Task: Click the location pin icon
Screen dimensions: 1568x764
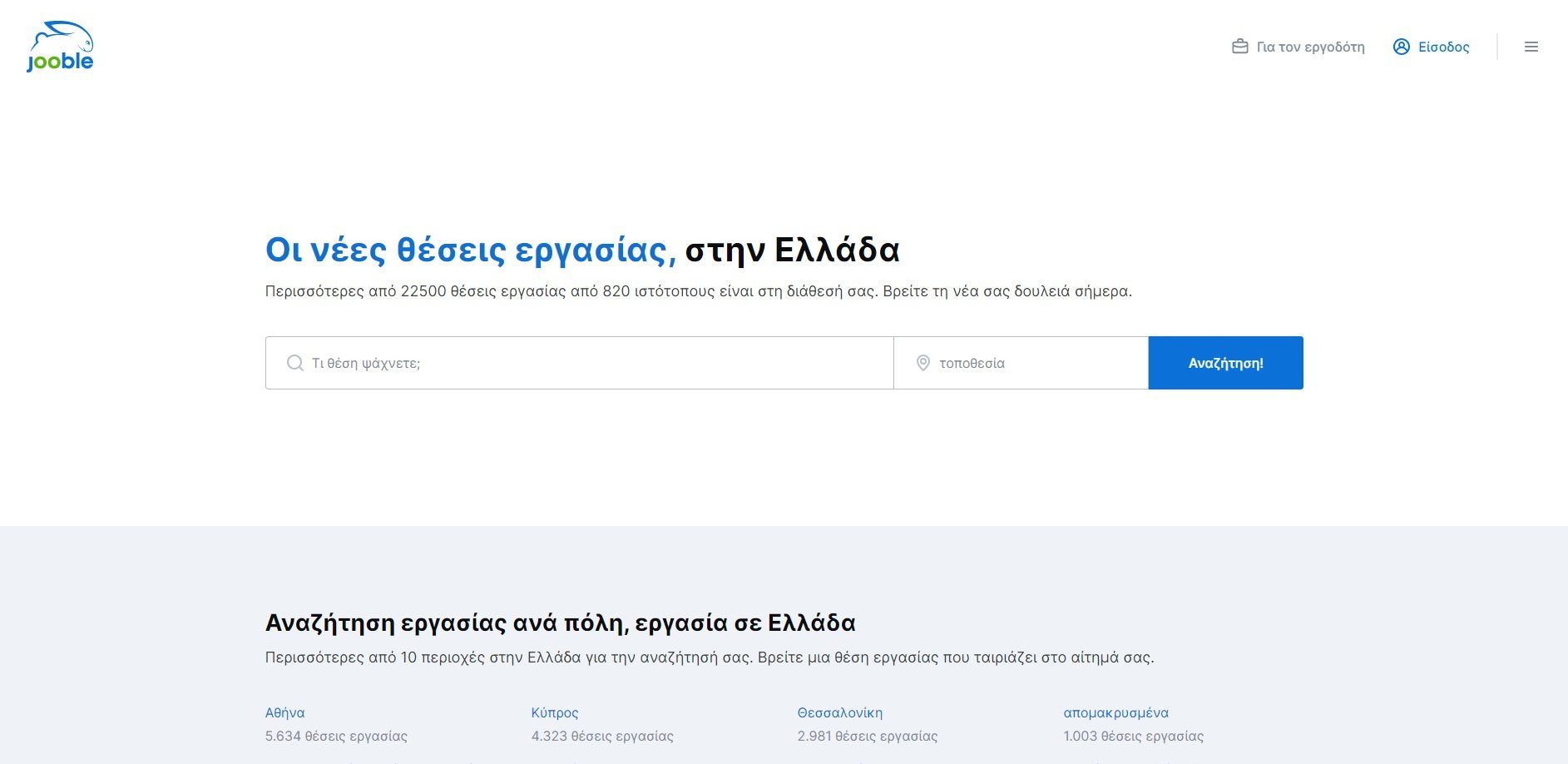Action: point(923,363)
